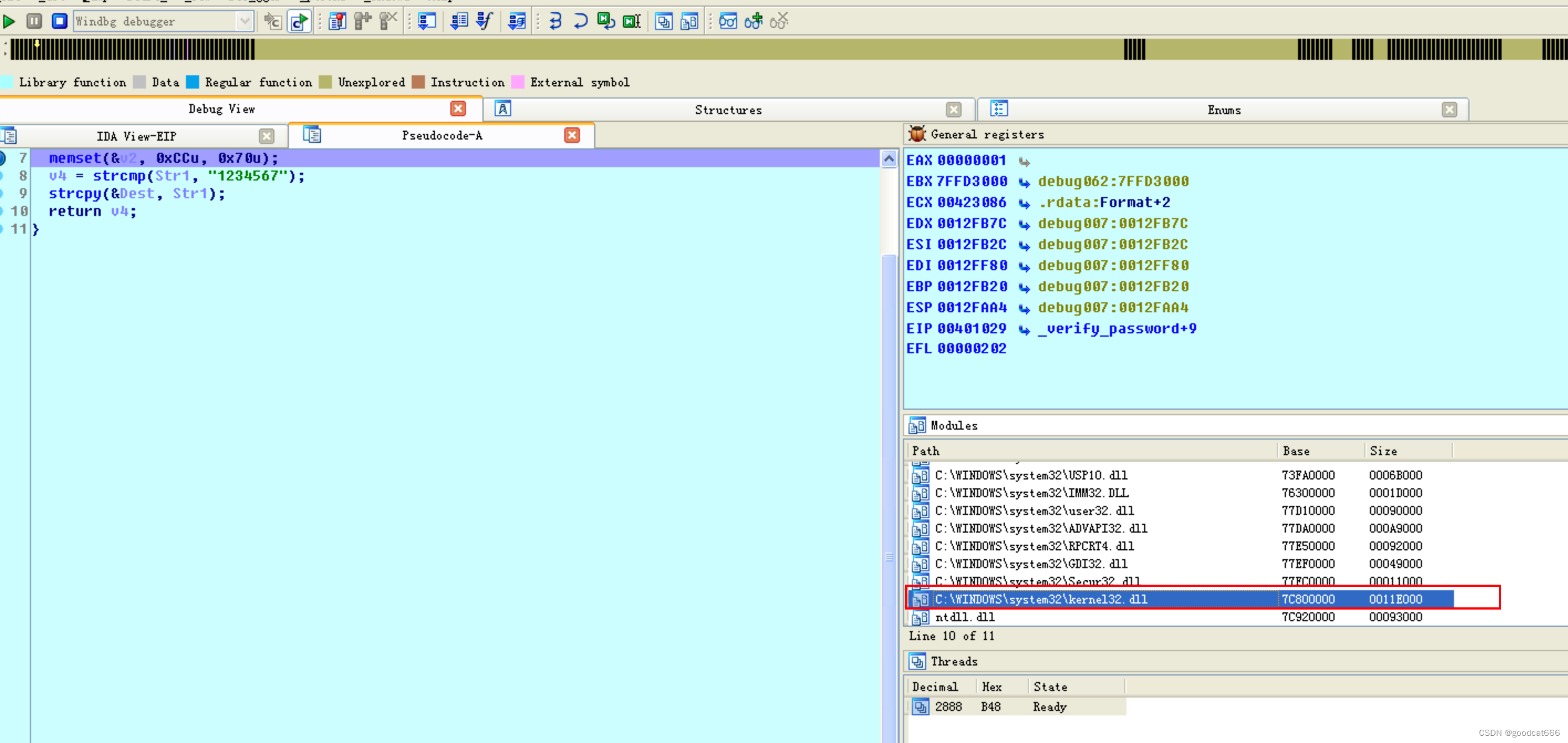Sort modules by Base column header
The height and width of the screenshot is (743, 1568).
click(x=1320, y=451)
